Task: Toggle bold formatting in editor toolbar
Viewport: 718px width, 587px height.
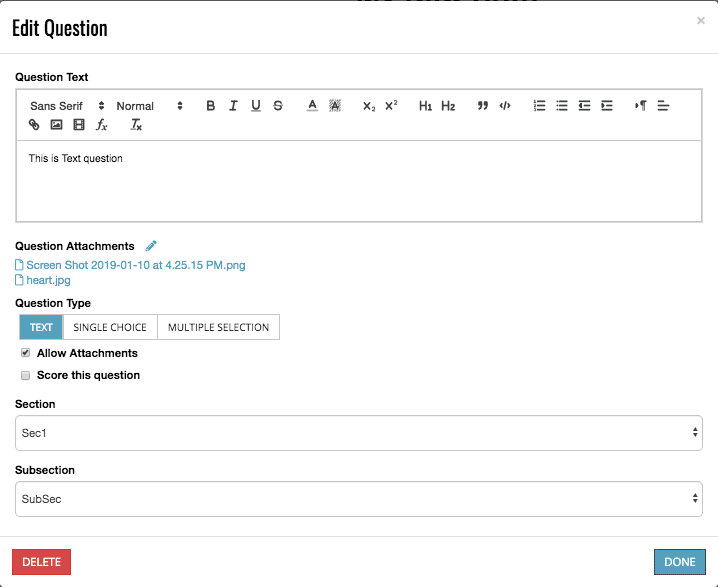Action: click(210, 106)
